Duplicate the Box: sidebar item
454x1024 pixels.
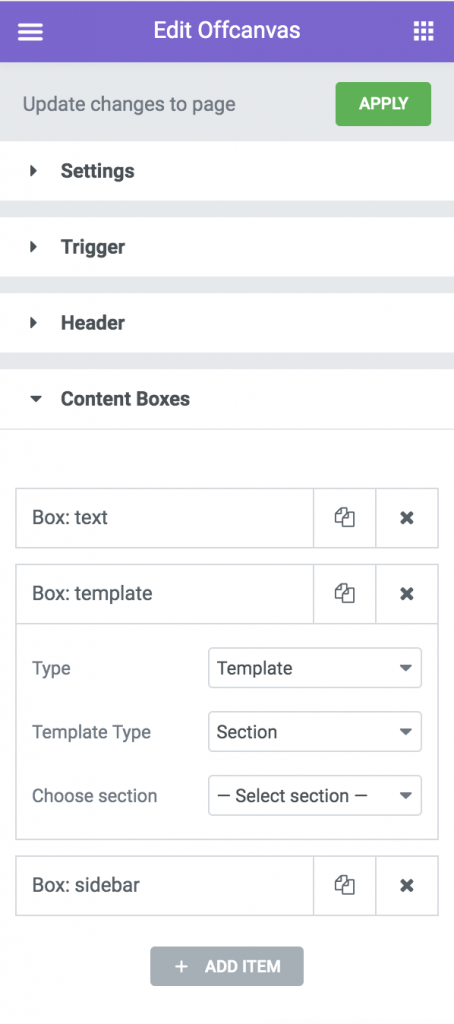(344, 886)
